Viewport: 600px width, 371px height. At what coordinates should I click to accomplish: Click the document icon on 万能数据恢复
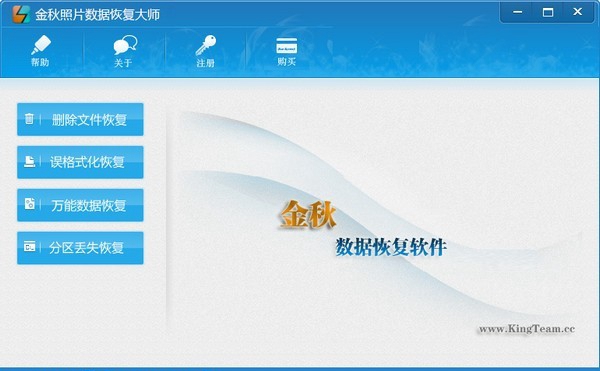pyautogui.click(x=29, y=204)
